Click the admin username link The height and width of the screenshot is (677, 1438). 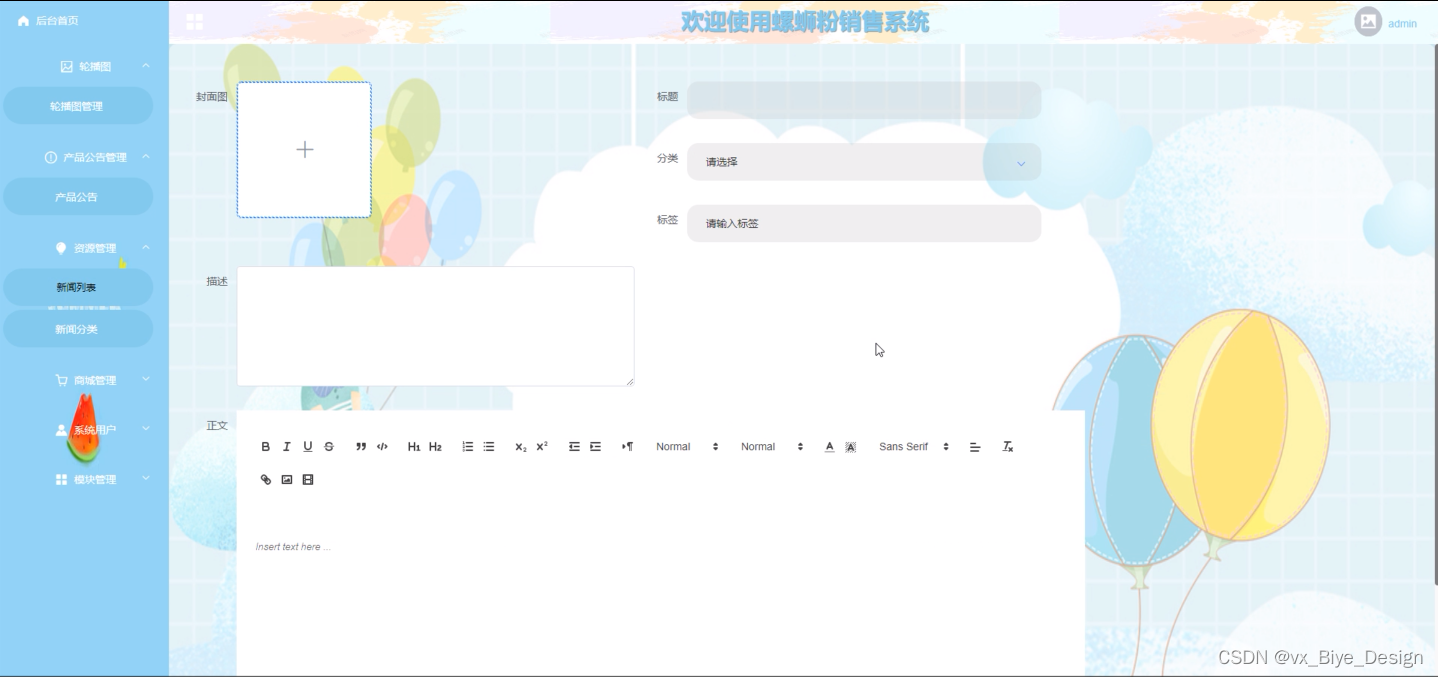point(1402,24)
